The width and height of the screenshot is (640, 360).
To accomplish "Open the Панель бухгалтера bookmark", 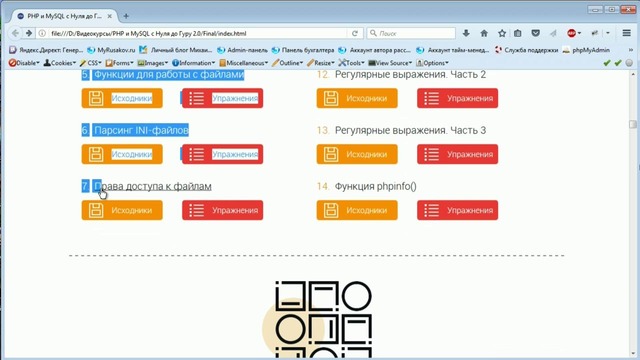I will tap(303, 50).
